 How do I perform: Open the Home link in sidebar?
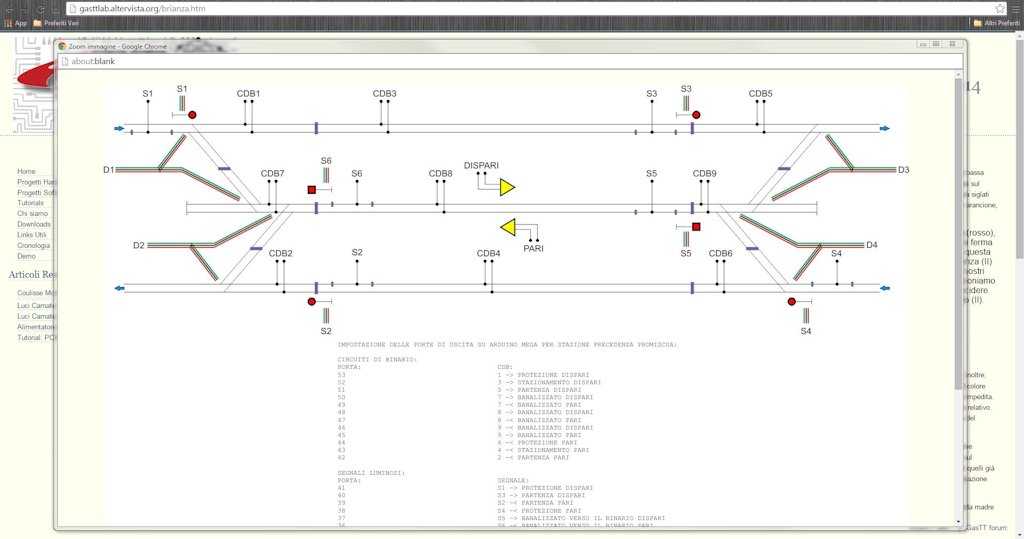click(x=26, y=171)
